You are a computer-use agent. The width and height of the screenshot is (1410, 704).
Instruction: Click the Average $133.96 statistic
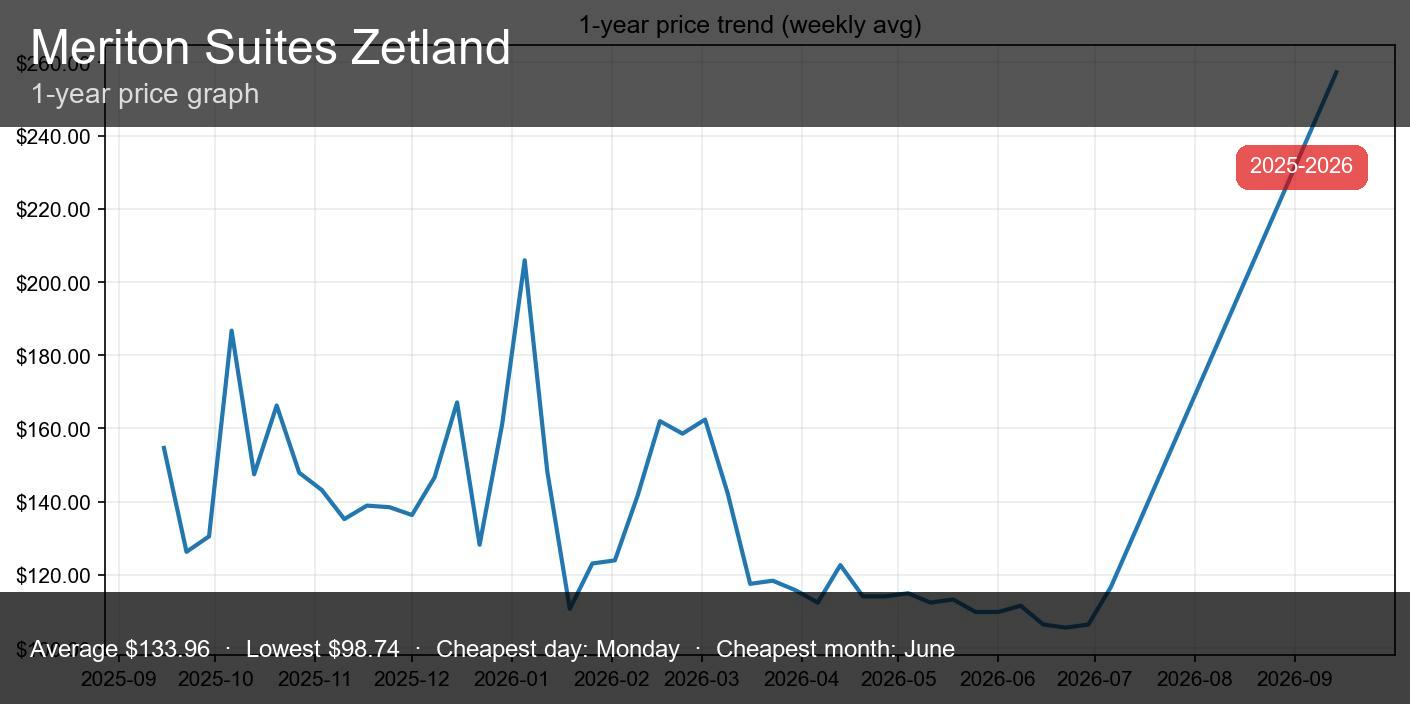tap(120, 649)
